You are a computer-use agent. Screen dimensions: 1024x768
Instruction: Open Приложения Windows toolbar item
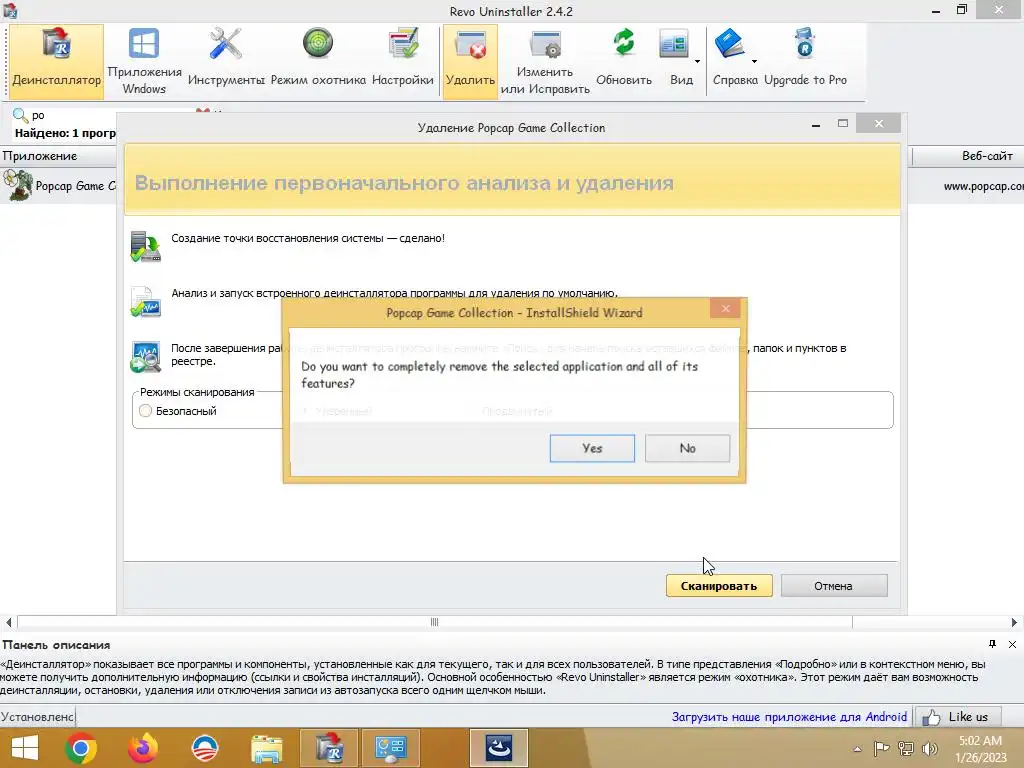pos(144,62)
